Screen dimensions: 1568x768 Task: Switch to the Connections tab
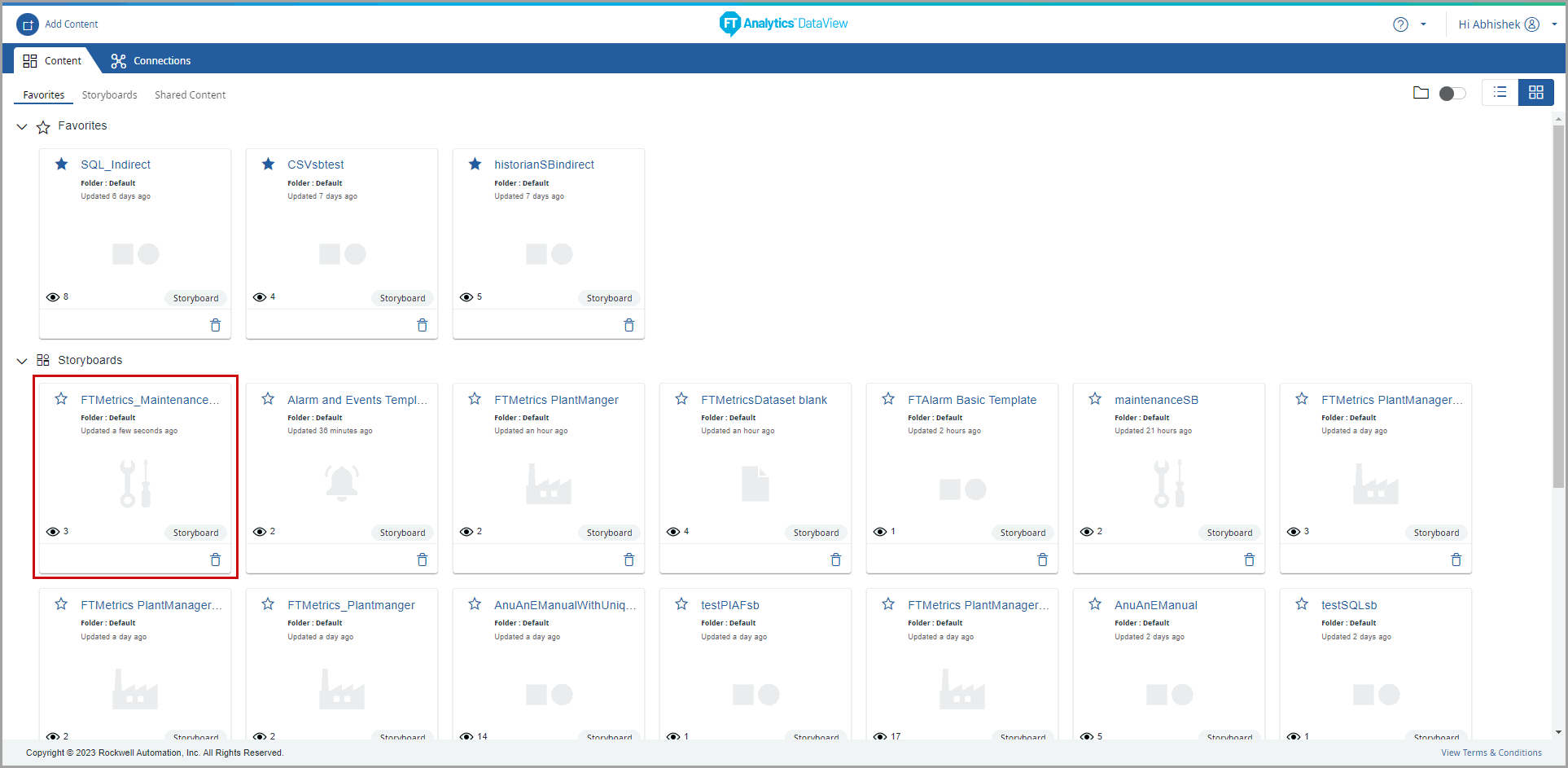[x=151, y=61]
